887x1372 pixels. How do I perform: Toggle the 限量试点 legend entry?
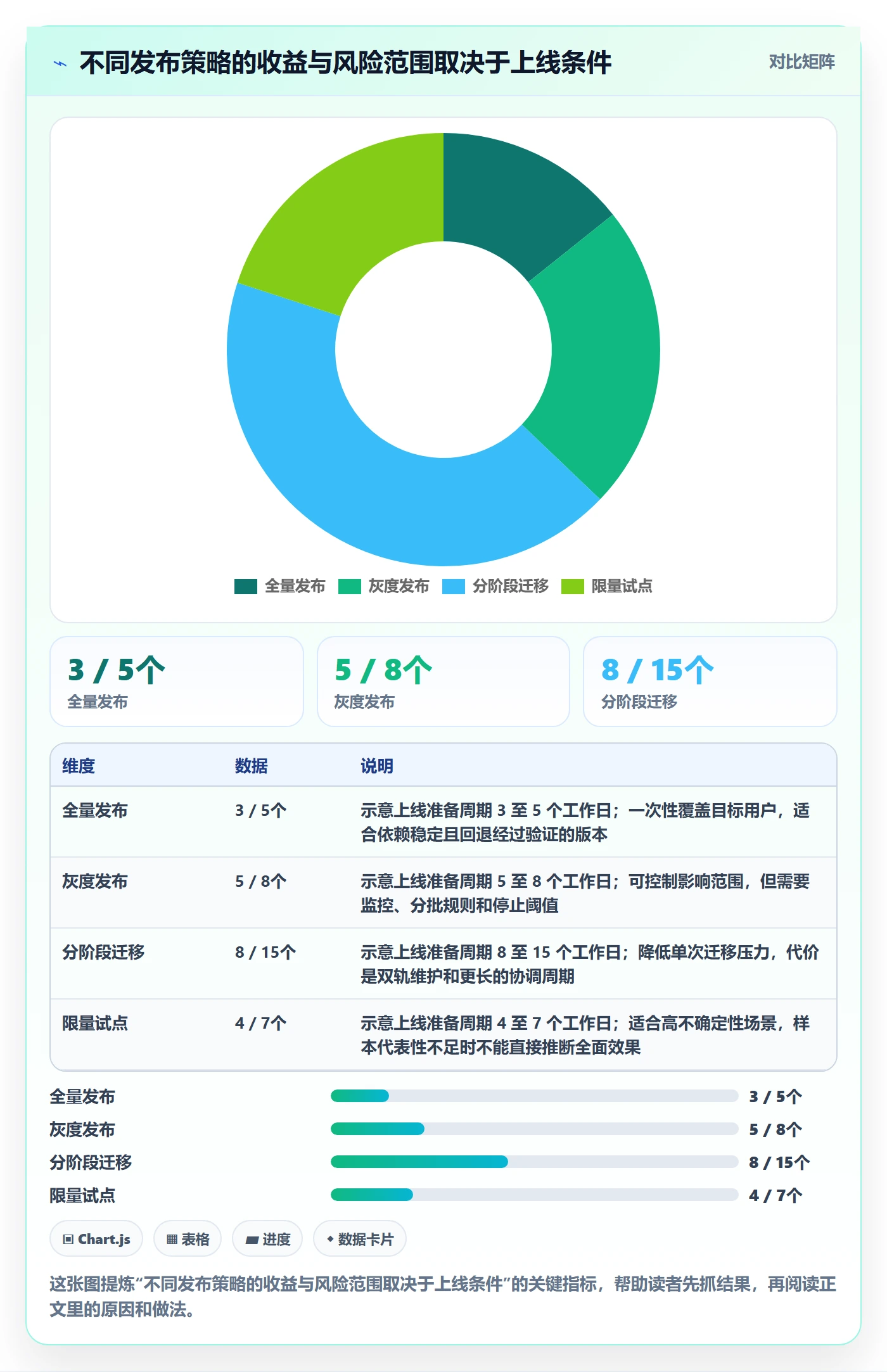pyautogui.click(x=607, y=586)
